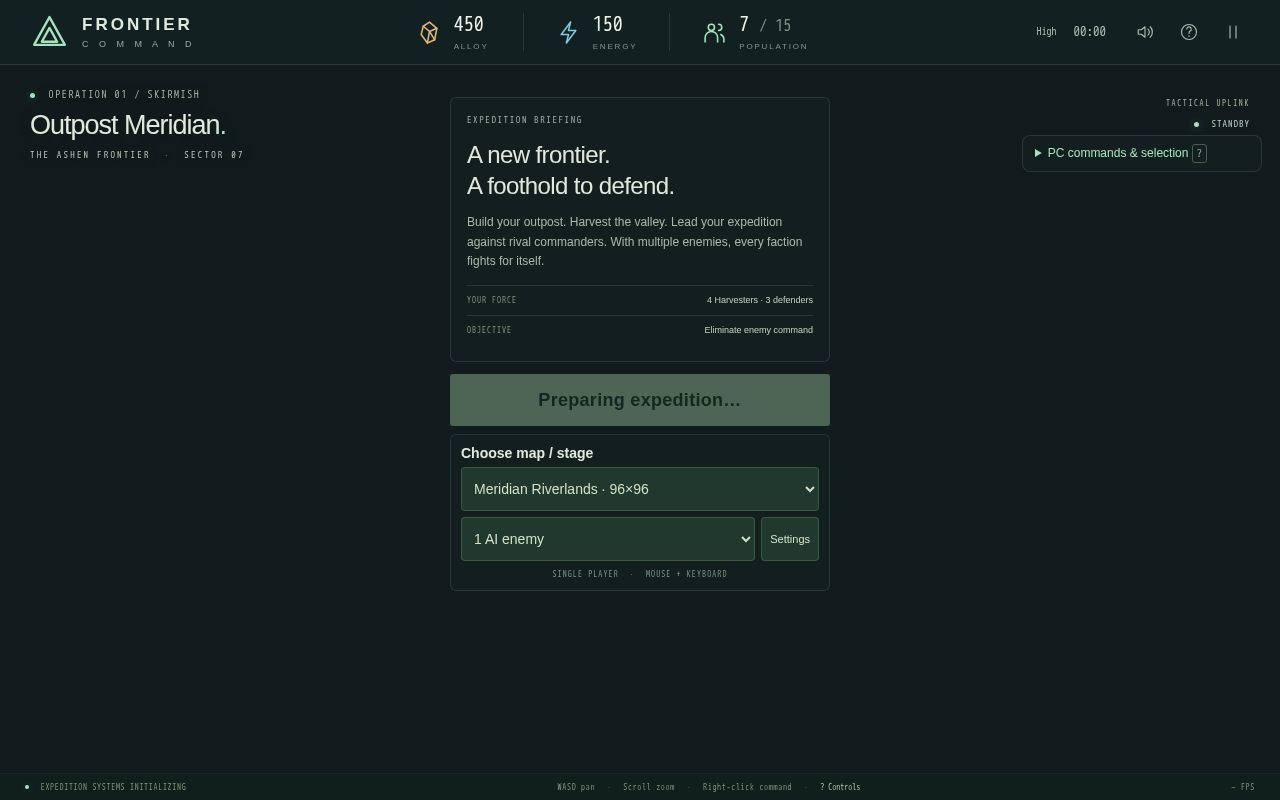Screen dimensions: 1280x800
Task: Click SECTOR 07 subtitle text
Action: pyautogui.click(x=214, y=155)
